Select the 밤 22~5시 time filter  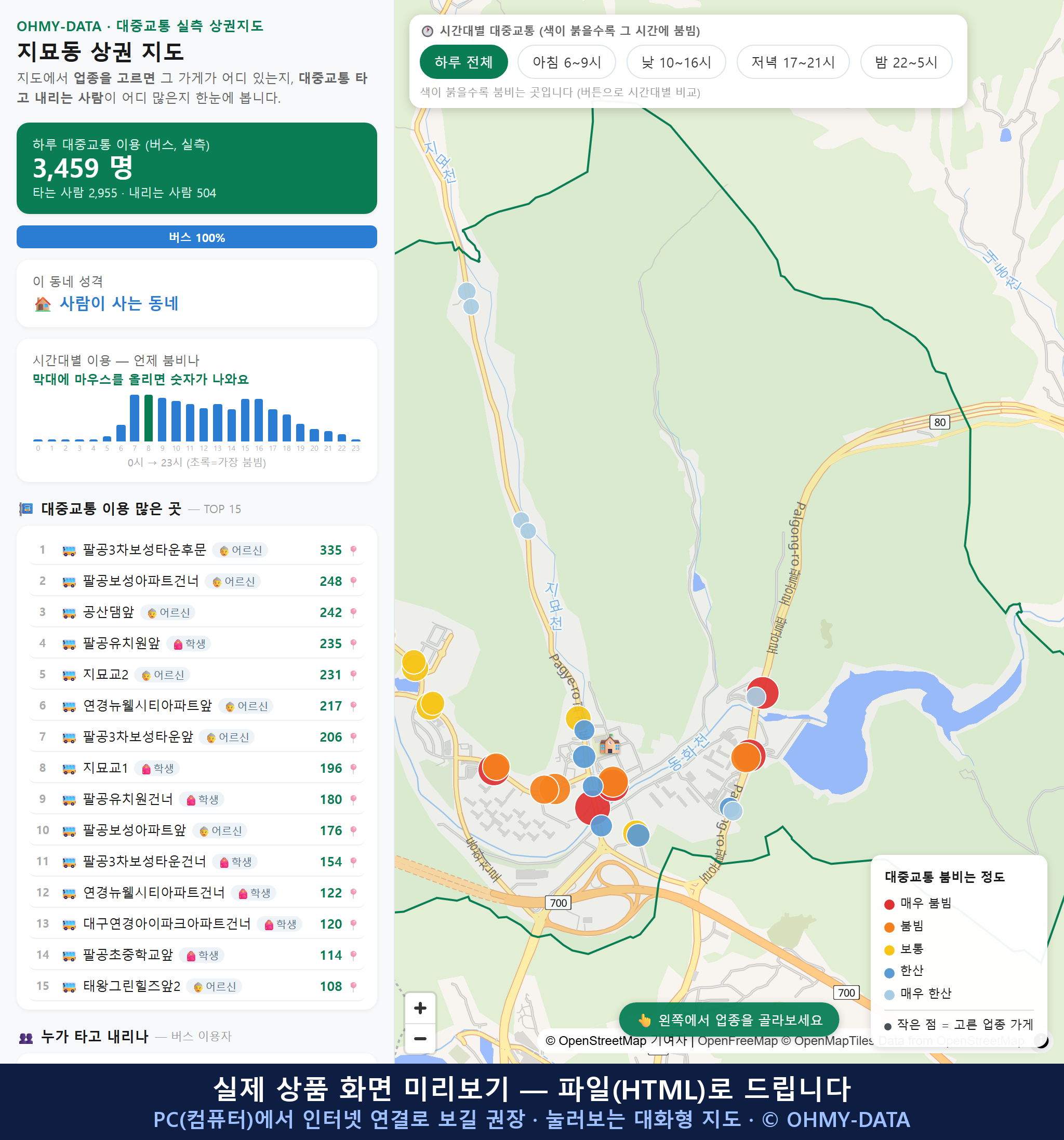pyautogui.click(x=906, y=62)
